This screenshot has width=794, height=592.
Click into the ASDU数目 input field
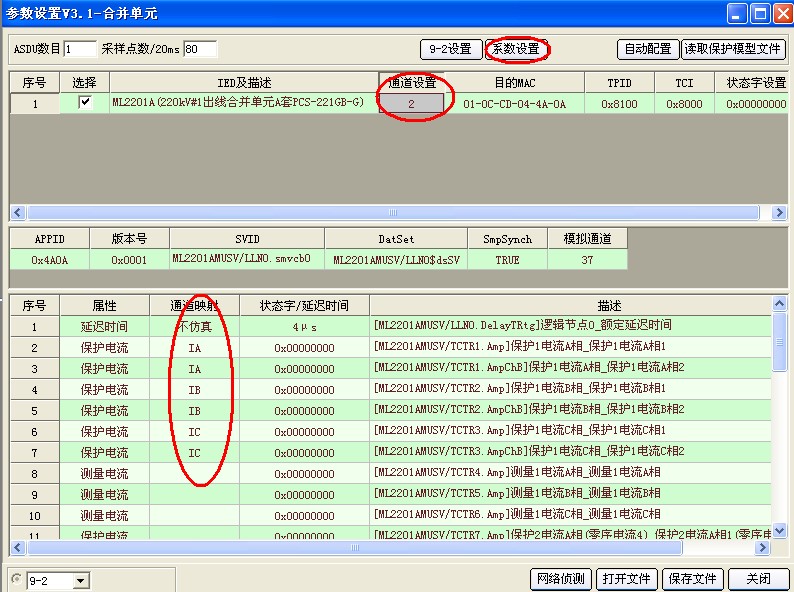pos(80,49)
